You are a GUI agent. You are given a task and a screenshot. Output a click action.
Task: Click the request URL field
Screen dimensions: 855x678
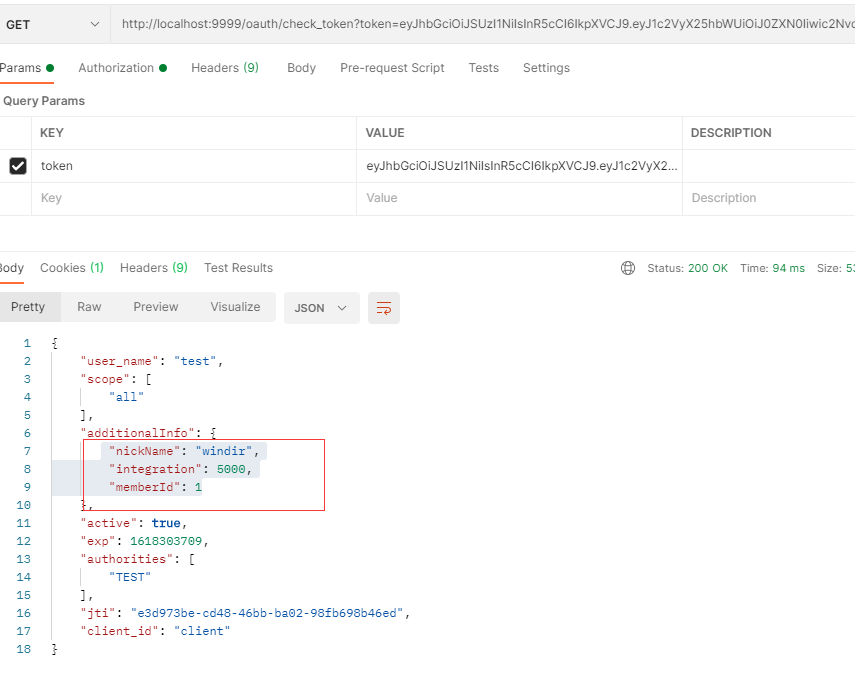pos(483,25)
